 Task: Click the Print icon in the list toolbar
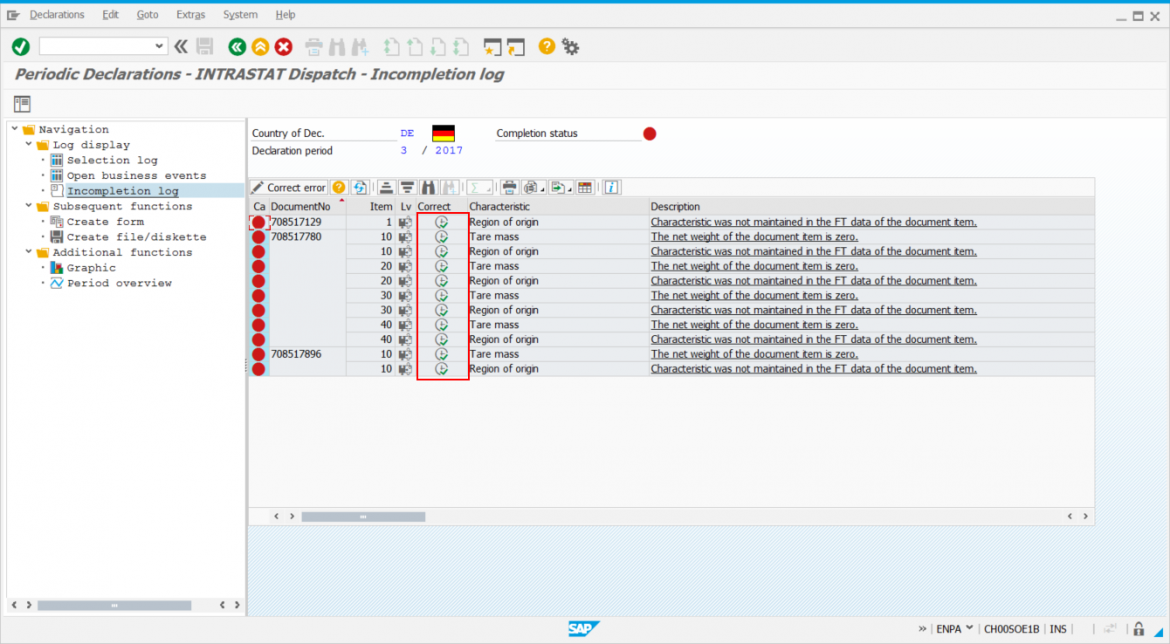pos(511,187)
